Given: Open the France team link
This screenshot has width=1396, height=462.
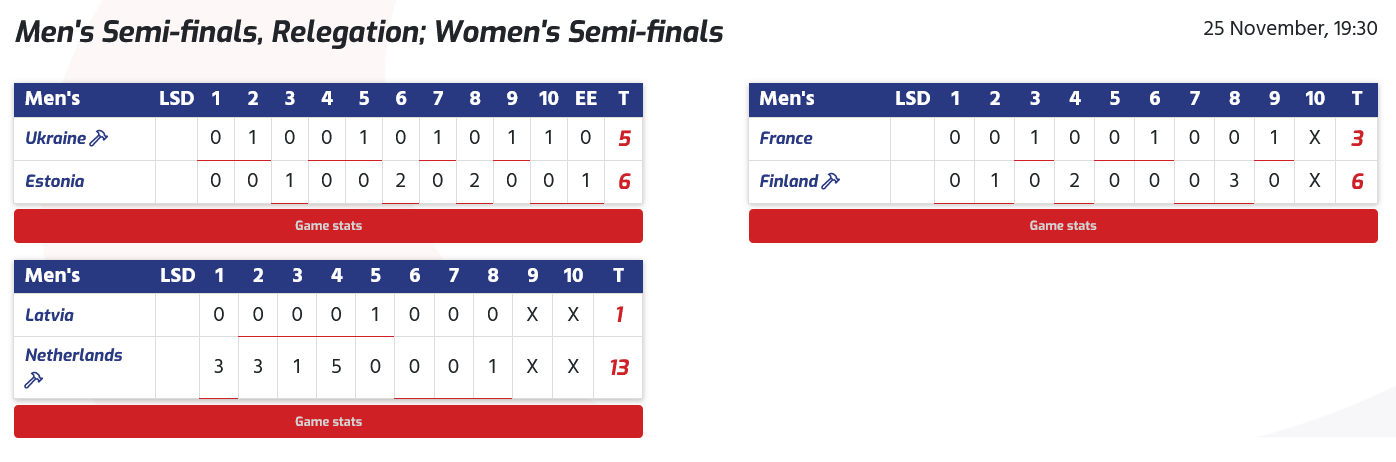Looking at the screenshot, I should click(x=786, y=139).
